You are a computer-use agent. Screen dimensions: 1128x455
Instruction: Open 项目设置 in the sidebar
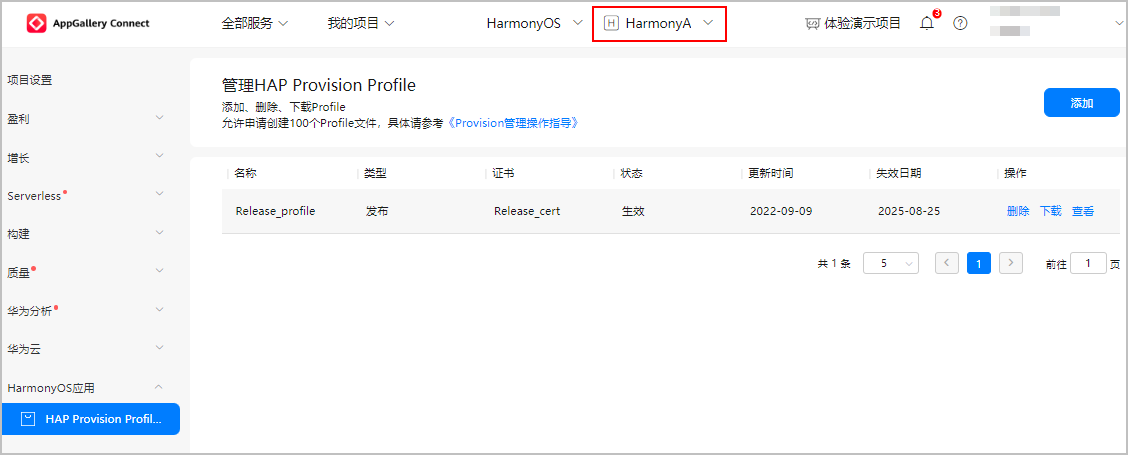(29, 80)
